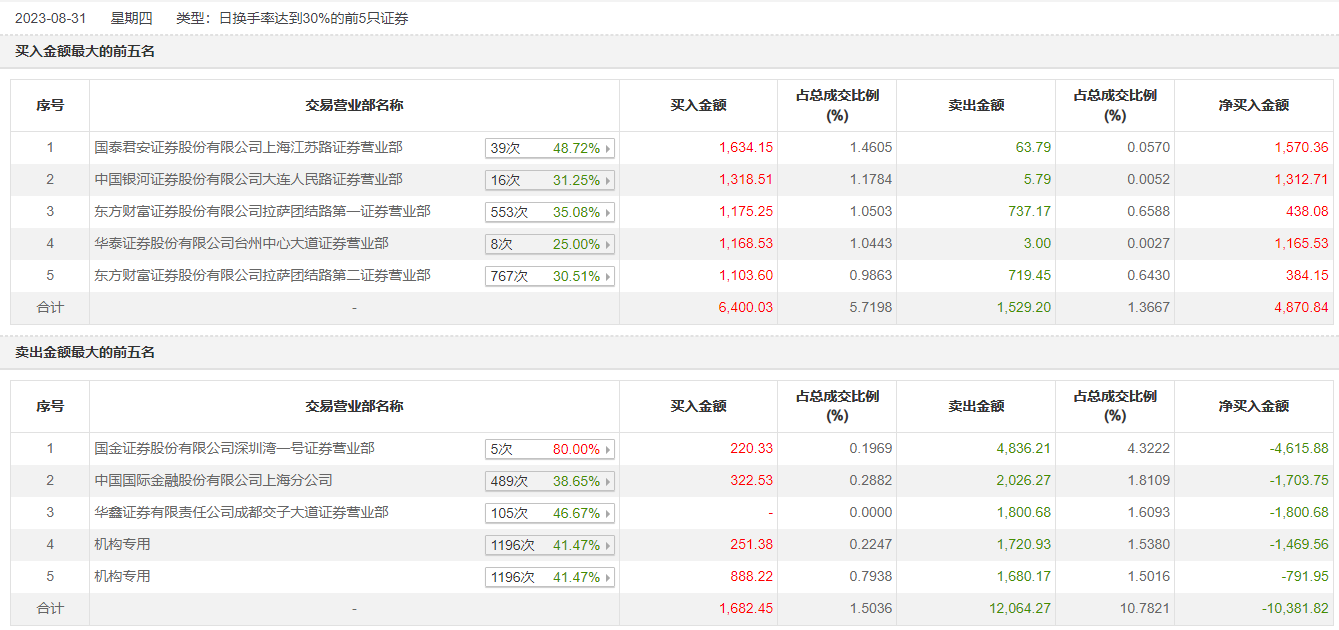Select the 买入金额最大的前五名 section title
Image resolution: width=1339 pixels, height=630 pixels.
coord(85,51)
